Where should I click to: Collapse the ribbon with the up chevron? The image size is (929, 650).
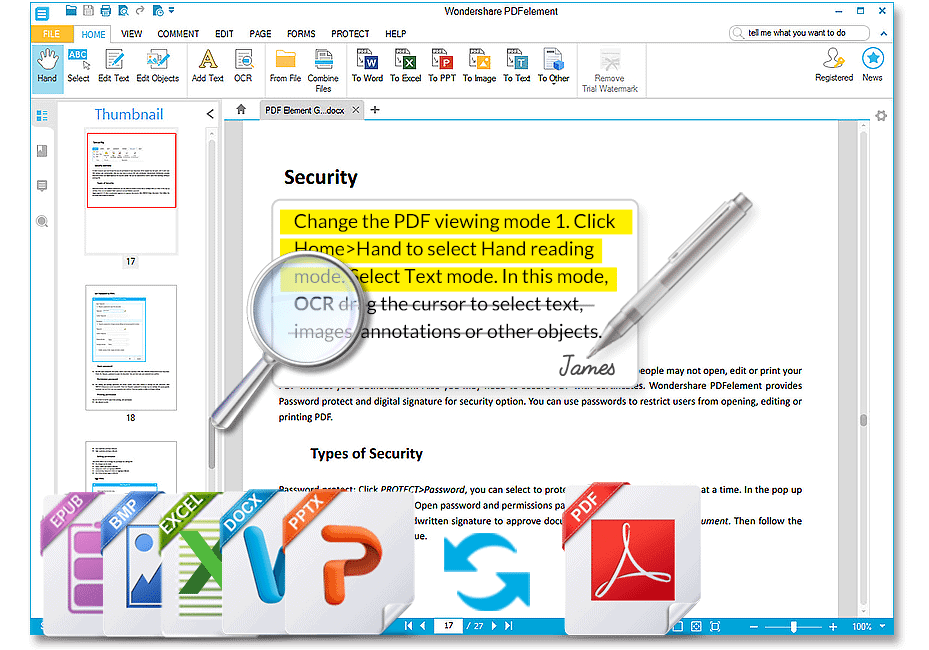pyautogui.click(x=883, y=34)
